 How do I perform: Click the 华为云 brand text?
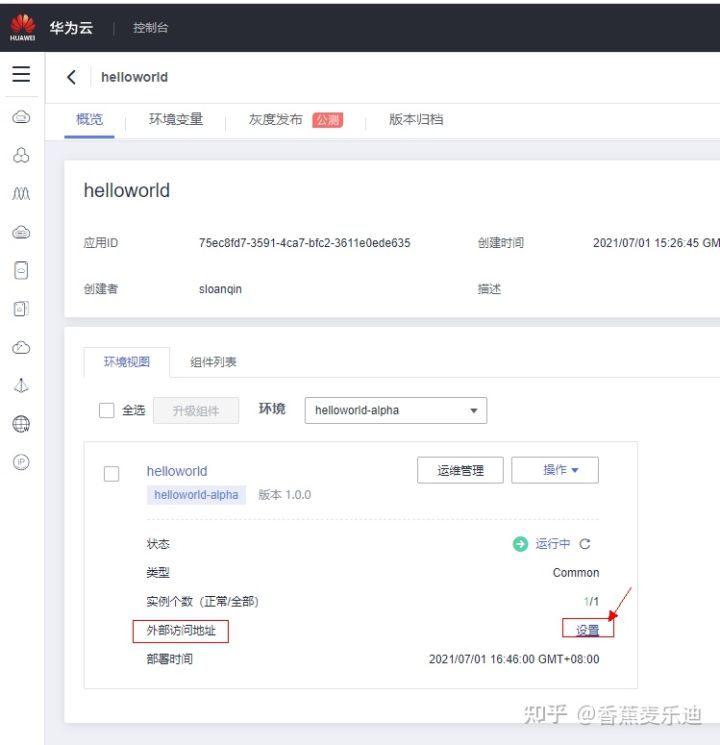[71, 28]
